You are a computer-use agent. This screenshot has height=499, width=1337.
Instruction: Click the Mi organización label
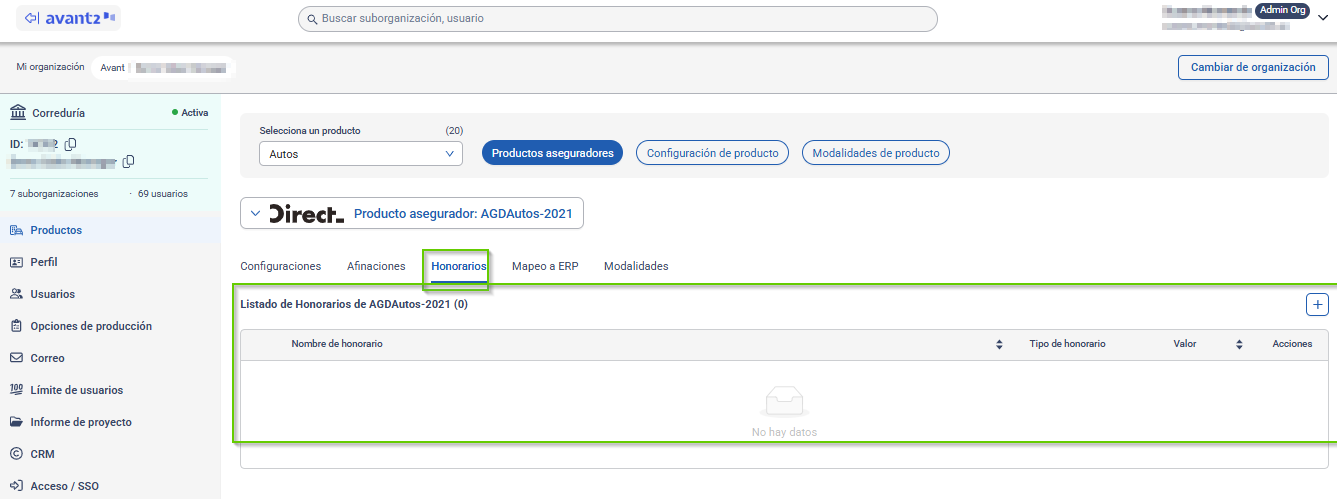(50, 67)
